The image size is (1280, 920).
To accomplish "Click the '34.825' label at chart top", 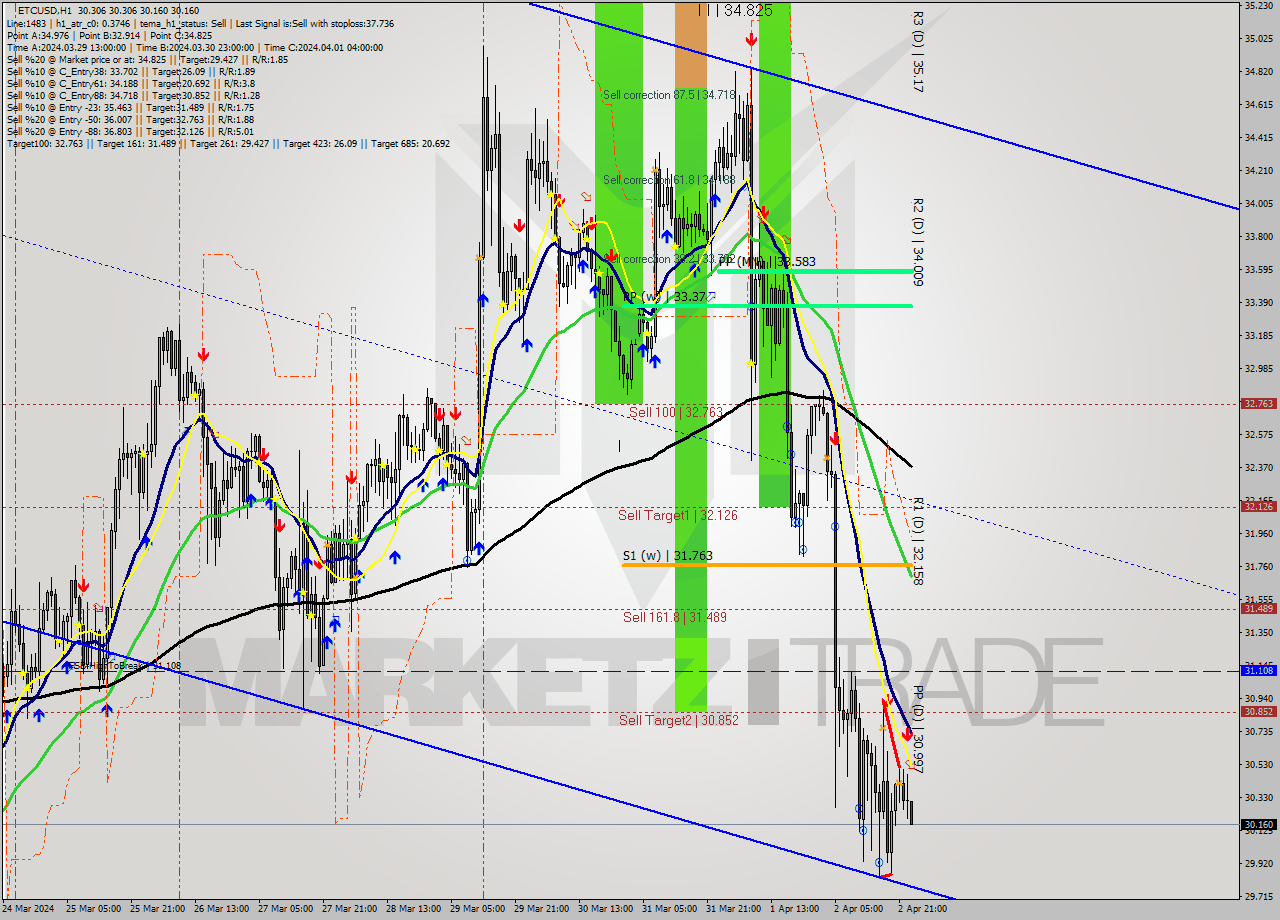I will coord(747,10).
